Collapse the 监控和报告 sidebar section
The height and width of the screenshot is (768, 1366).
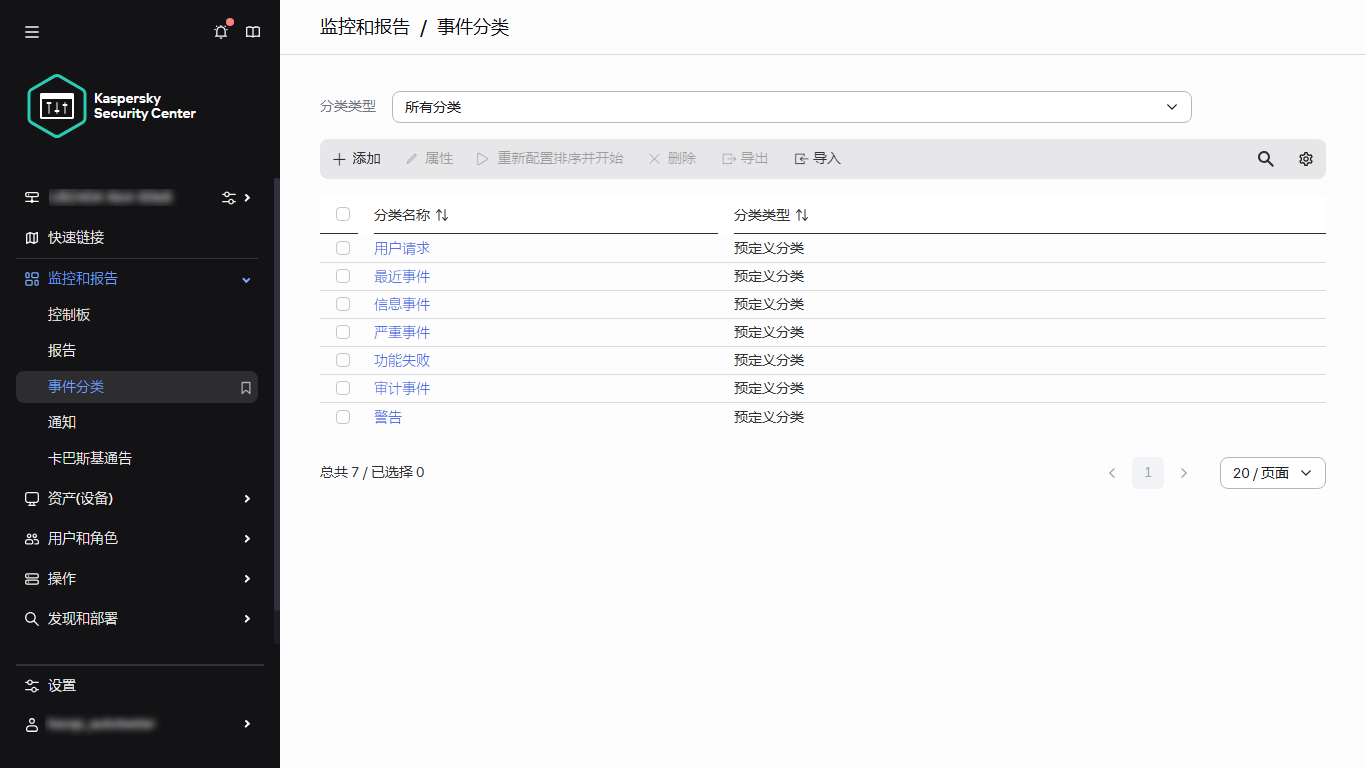[245, 279]
